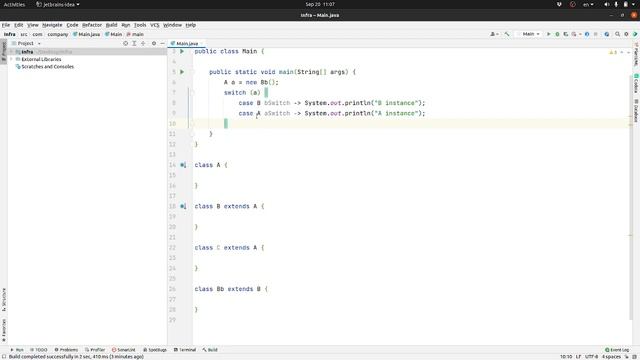The image size is (640, 360).
Task: Toggle the Structure side tab
Action: click(x=4, y=300)
